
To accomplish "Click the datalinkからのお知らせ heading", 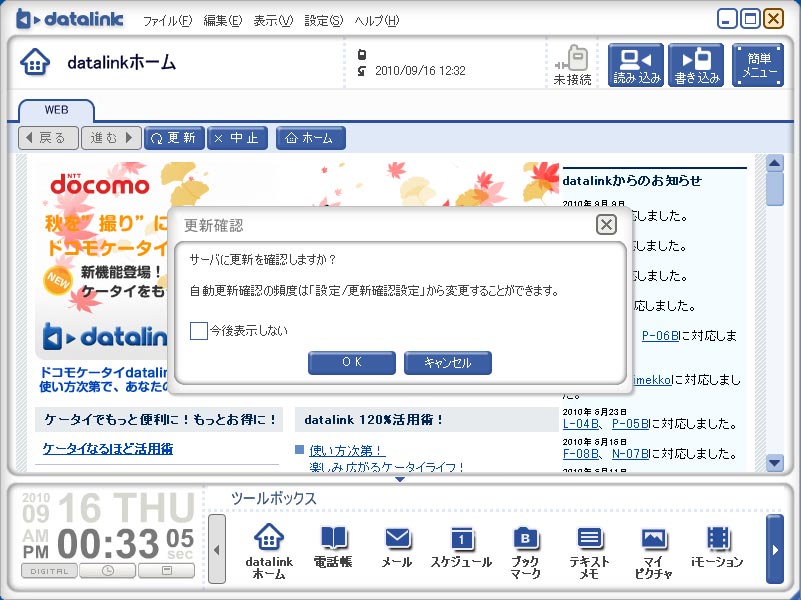I will pos(632,180).
